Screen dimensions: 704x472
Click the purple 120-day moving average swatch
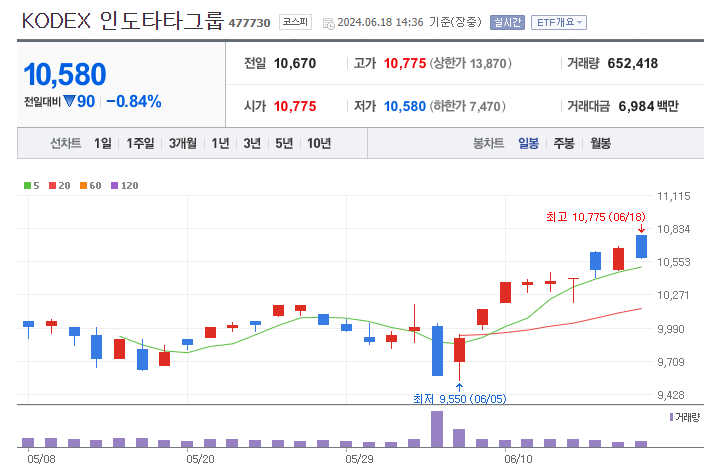114,185
